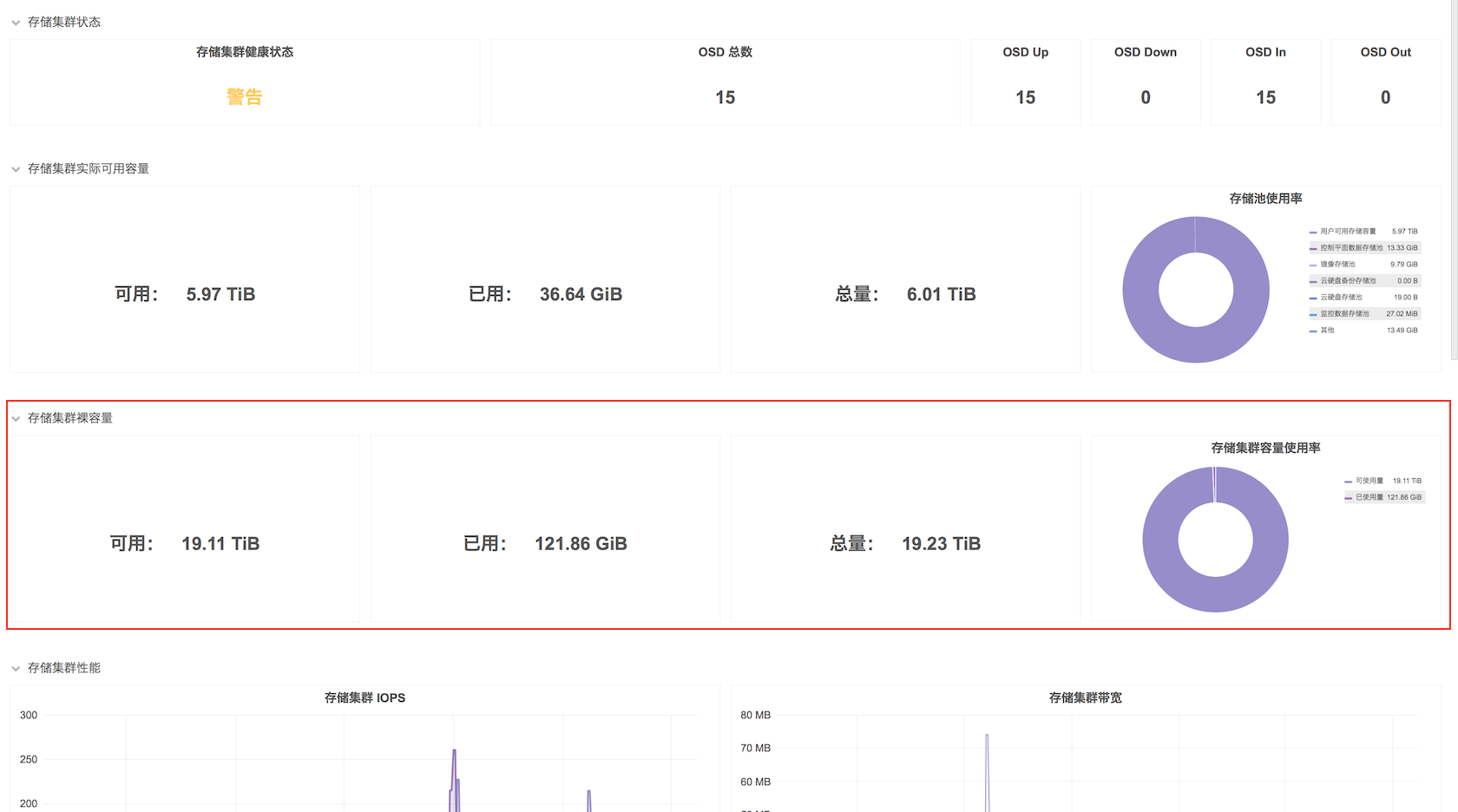Collapse the 存储集群状态 section chevron
The image size is (1458, 812).
16,23
